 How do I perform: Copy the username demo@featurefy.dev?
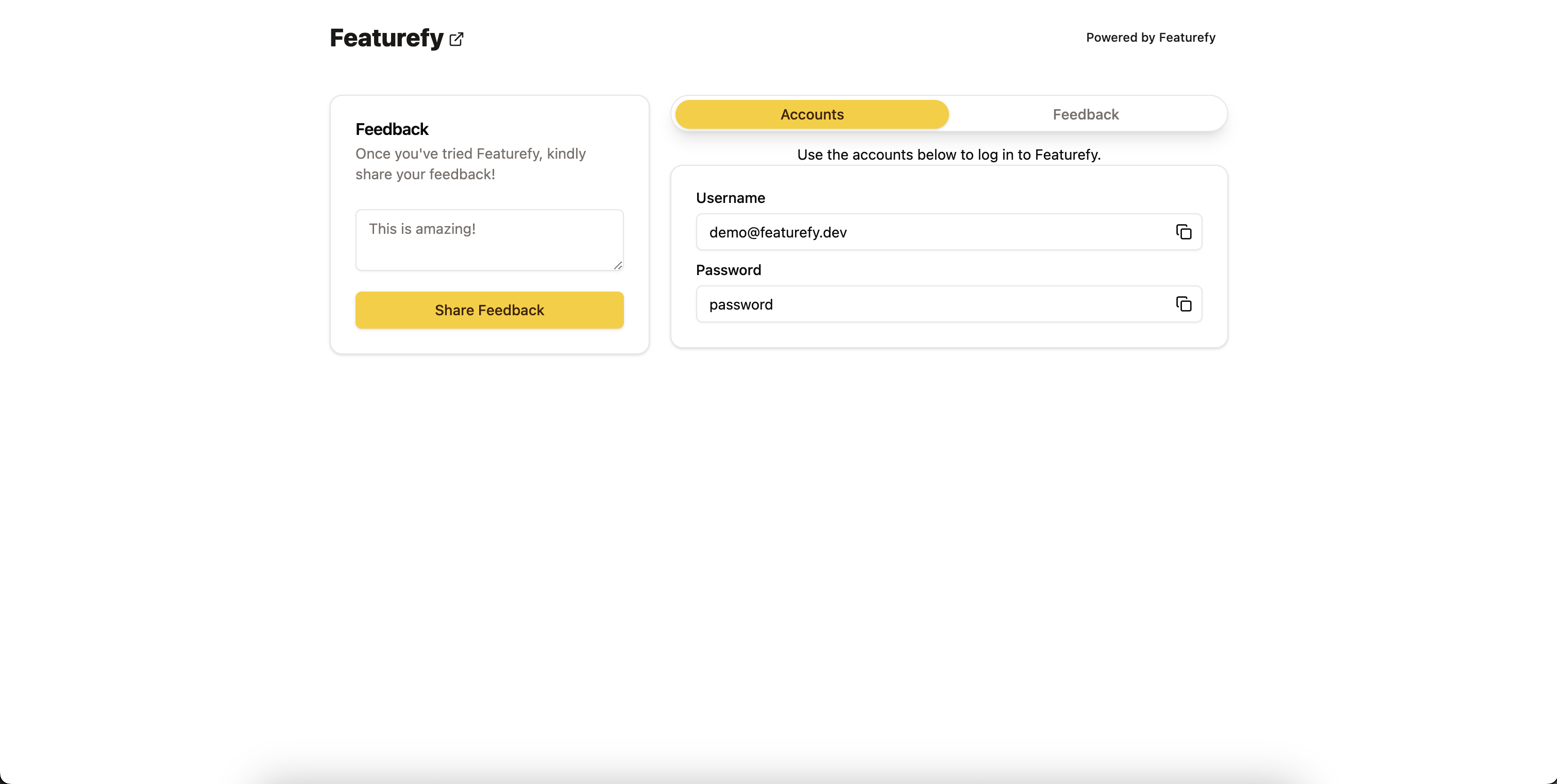(x=1183, y=232)
